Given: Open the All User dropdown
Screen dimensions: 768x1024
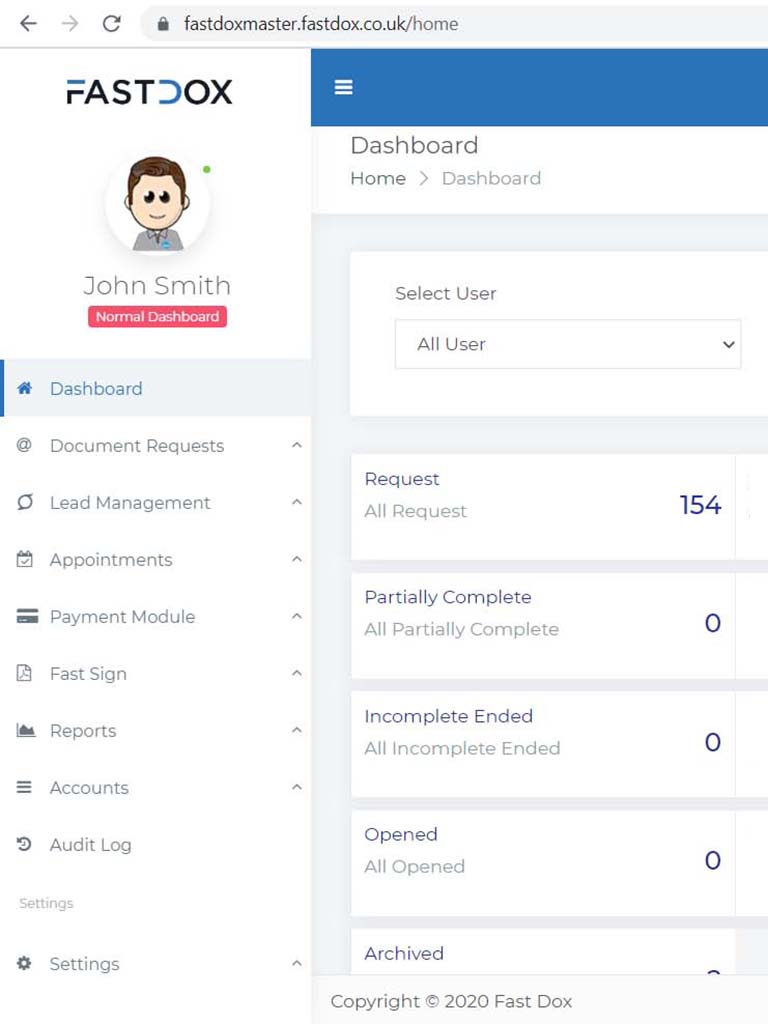Looking at the screenshot, I should (567, 344).
